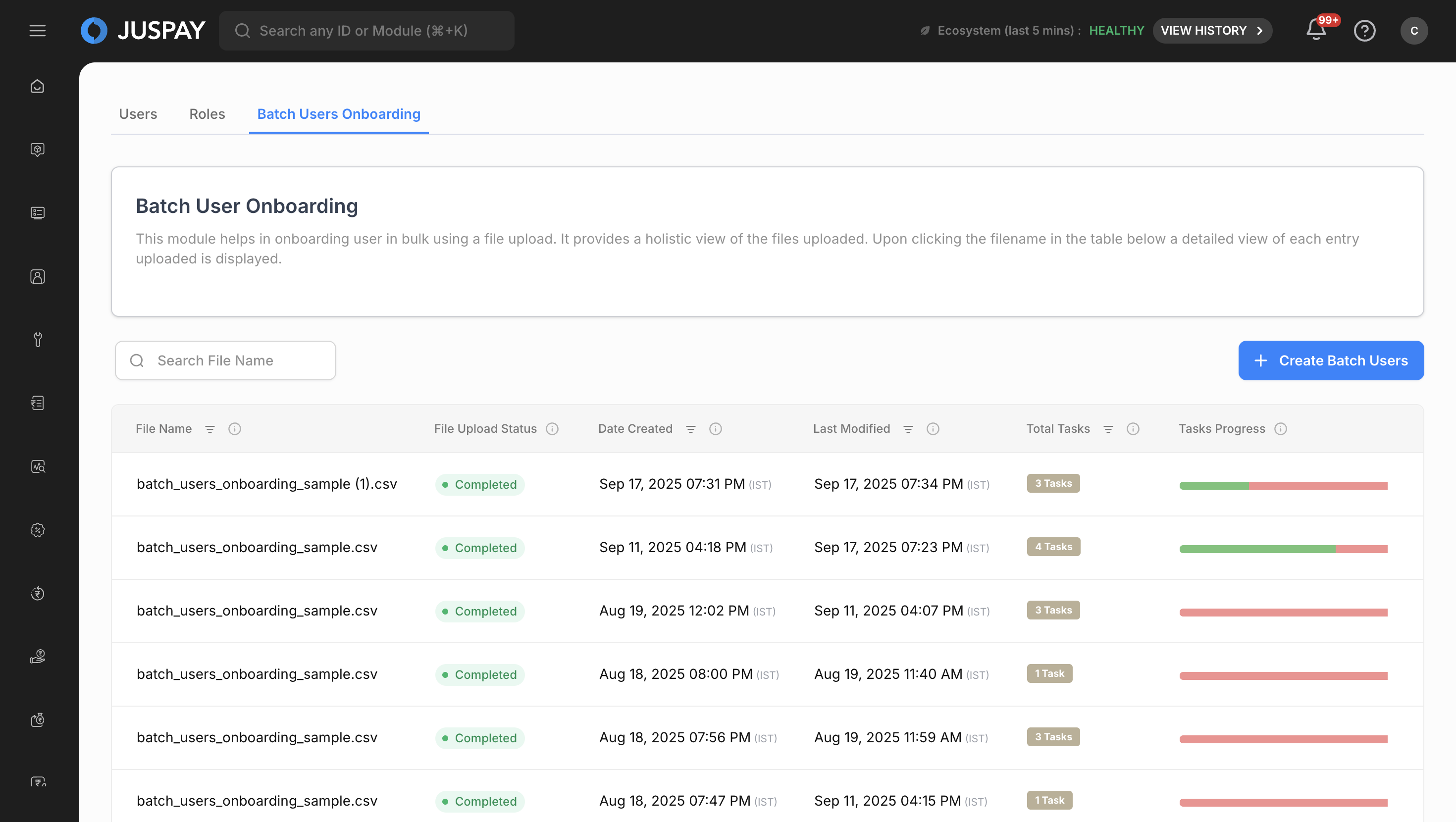1456x822 pixels.
Task: Click the progress bar of the first row
Action: pos(1283,486)
